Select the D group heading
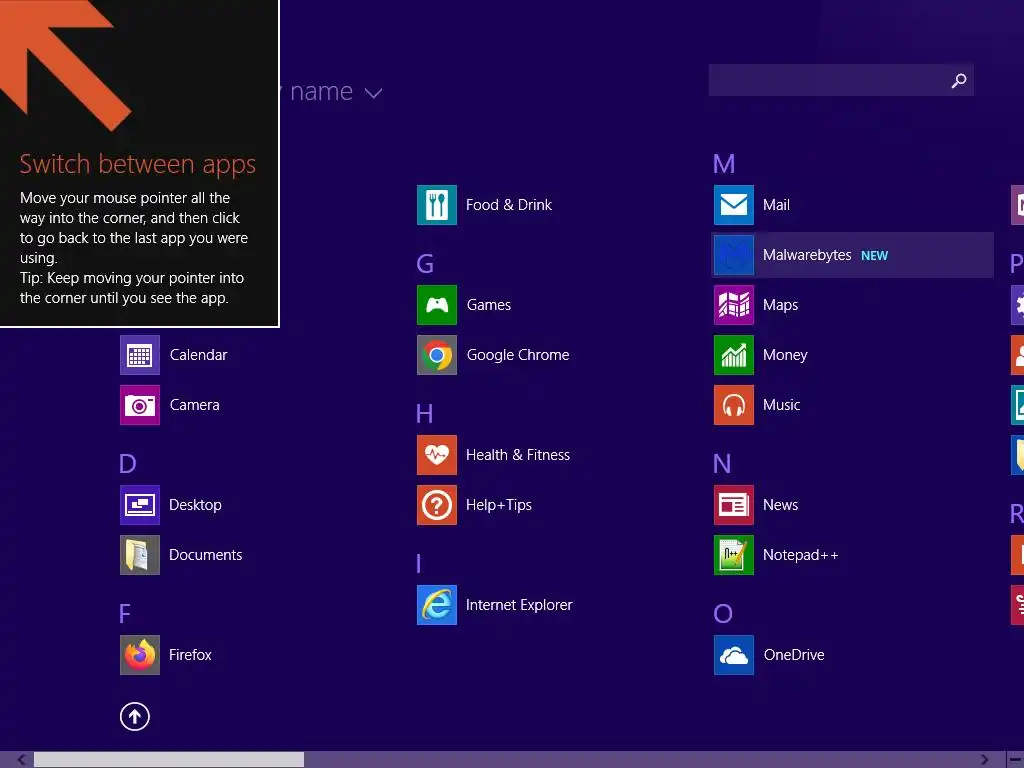 tap(128, 464)
